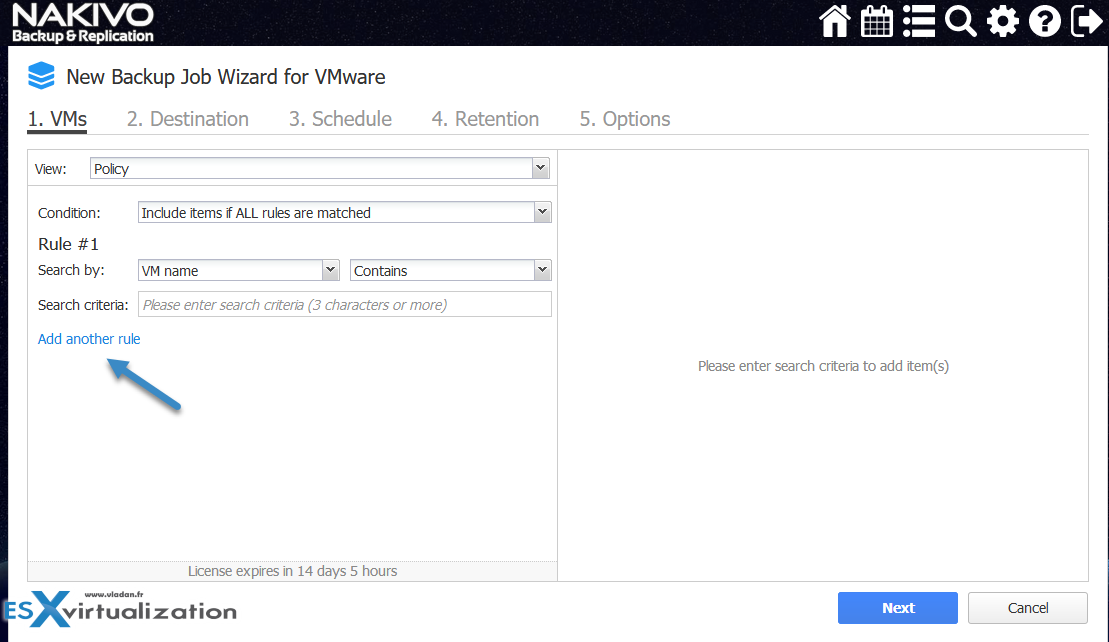This screenshot has width=1109, height=642.
Task: Switch to the 4. Retention tab
Action: coord(485,119)
